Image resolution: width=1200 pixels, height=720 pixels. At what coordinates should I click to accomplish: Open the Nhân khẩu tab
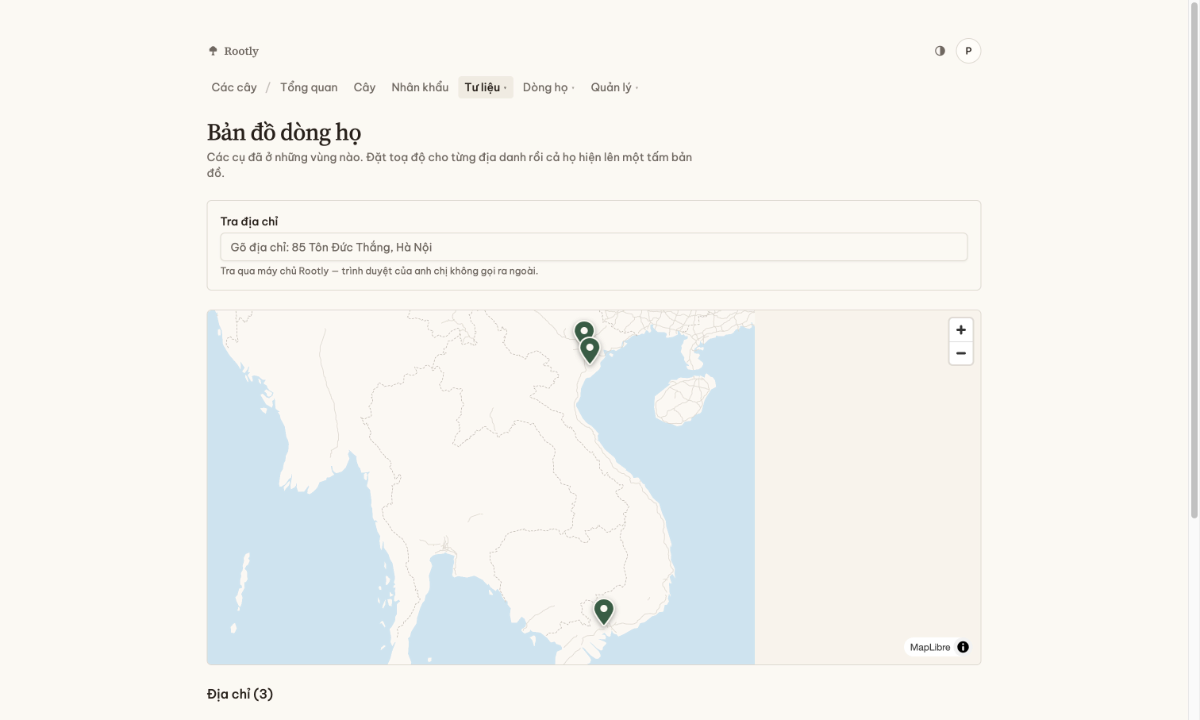[420, 87]
